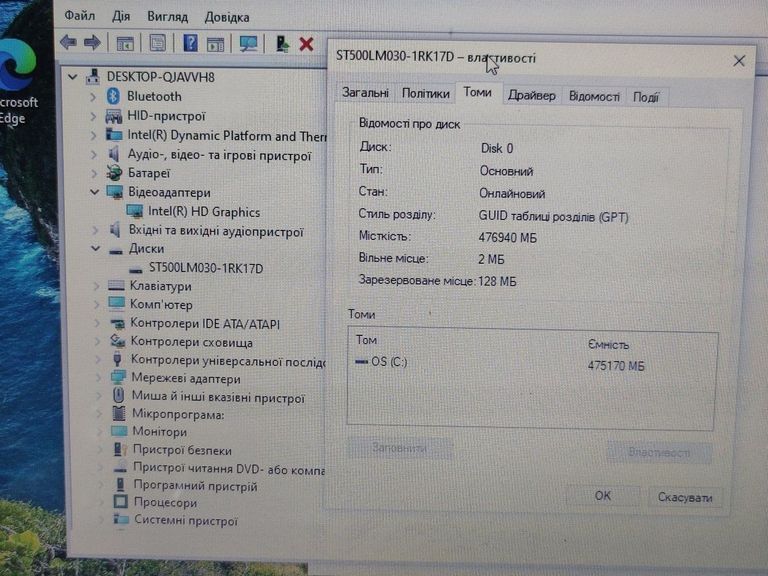Click the Батареї battery icon
768x576 pixels.
[114, 173]
